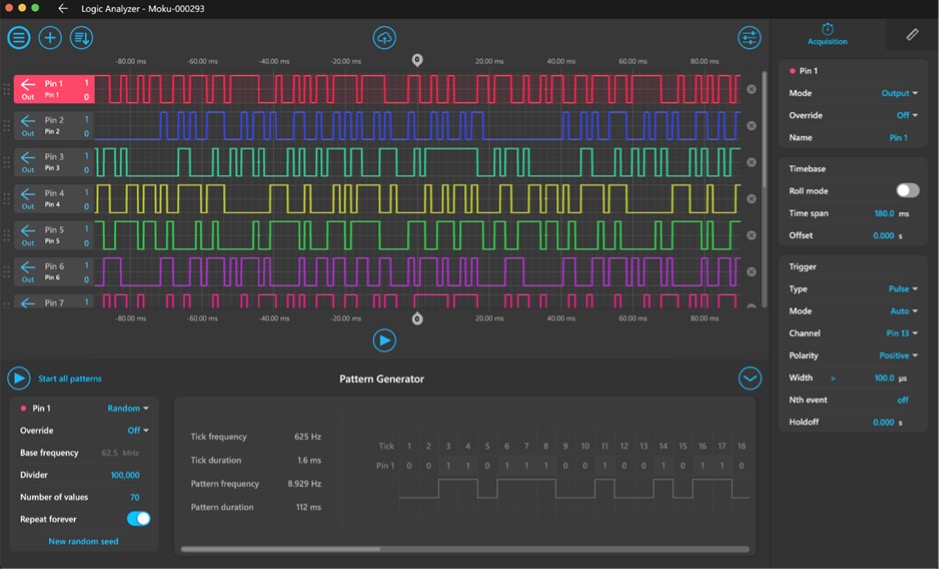The width and height of the screenshot is (941, 570).
Task: Open the Trigger Channel Pin 13 dropdown
Action: pos(901,333)
